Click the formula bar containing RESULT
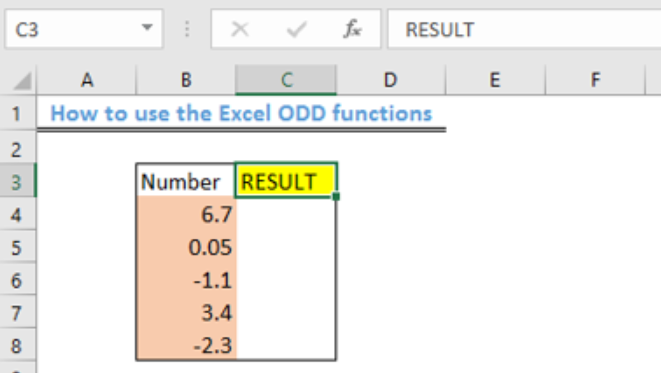The height and width of the screenshot is (373, 661). coord(524,30)
